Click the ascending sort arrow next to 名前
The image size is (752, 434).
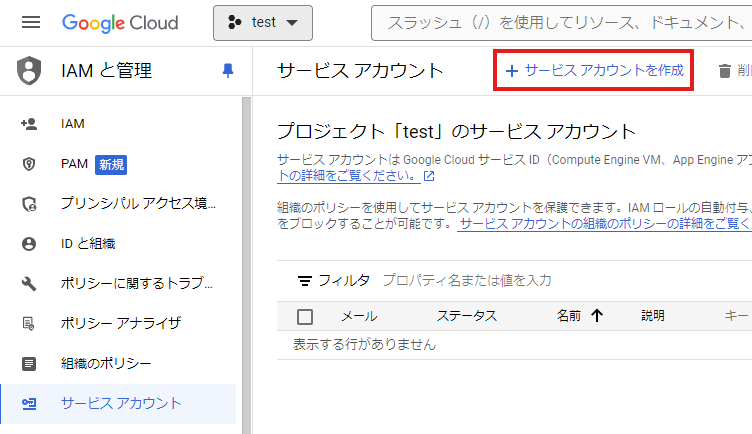[597, 316]
